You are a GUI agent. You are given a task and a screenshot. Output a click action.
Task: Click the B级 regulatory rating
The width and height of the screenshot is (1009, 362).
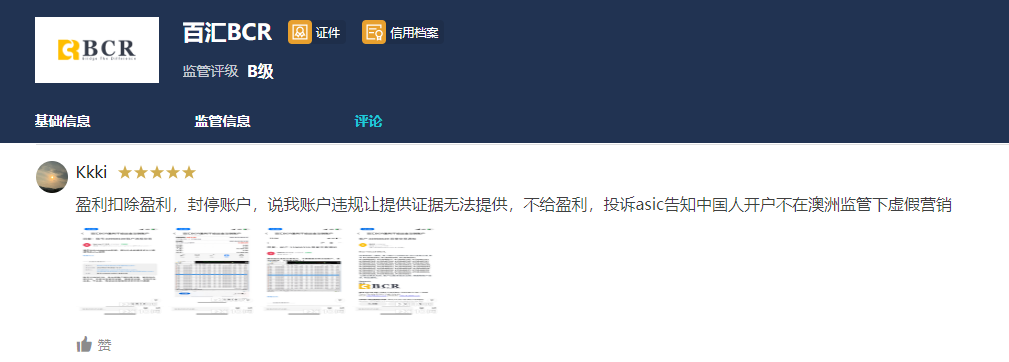(x=261, y=71)
